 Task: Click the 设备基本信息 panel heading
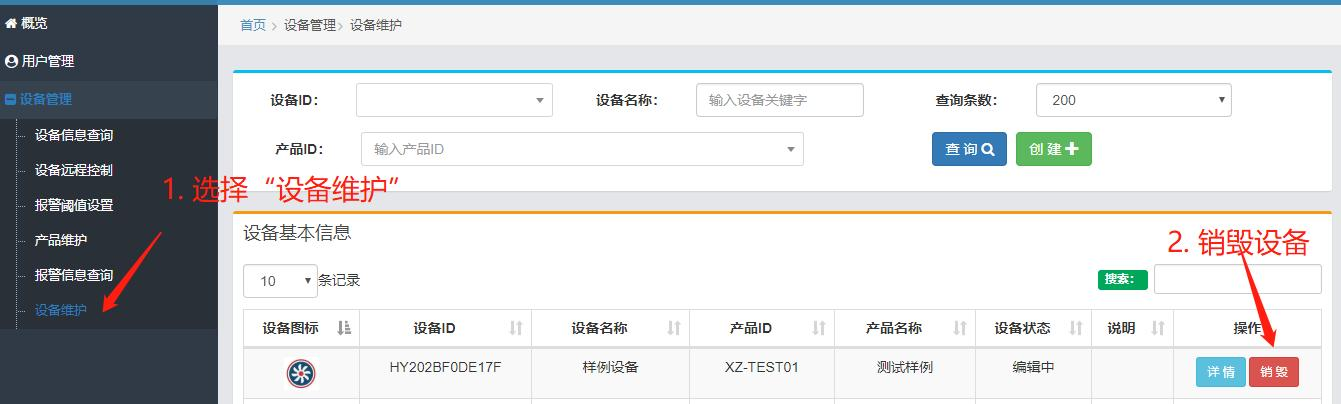click(297, 233)
